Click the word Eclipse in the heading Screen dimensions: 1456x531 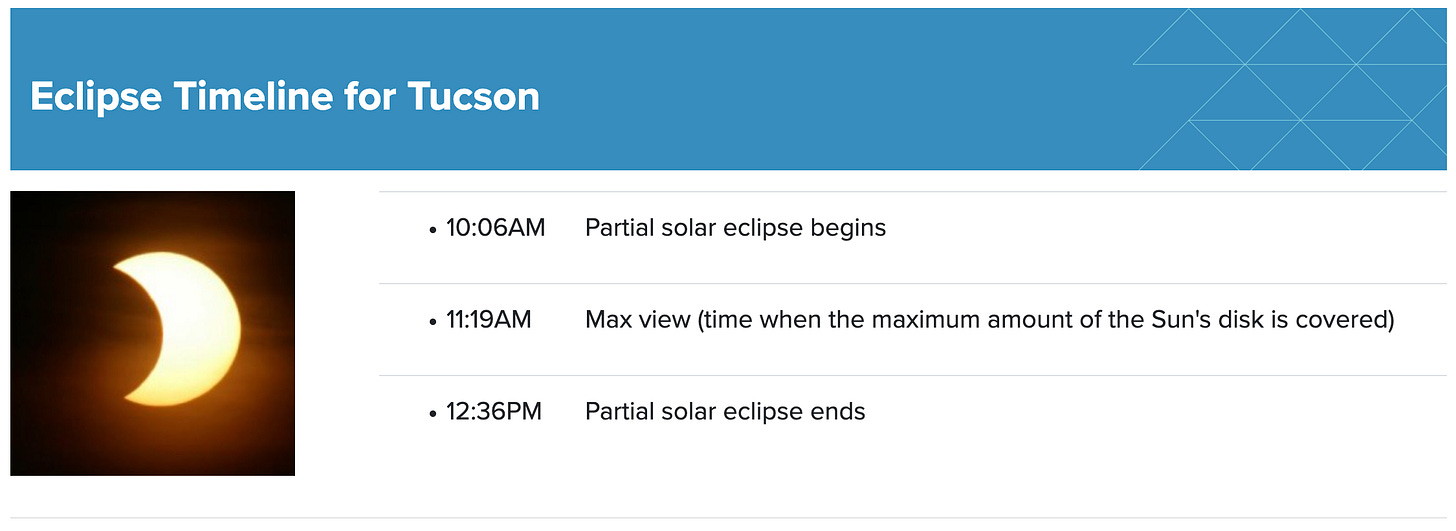97,96
